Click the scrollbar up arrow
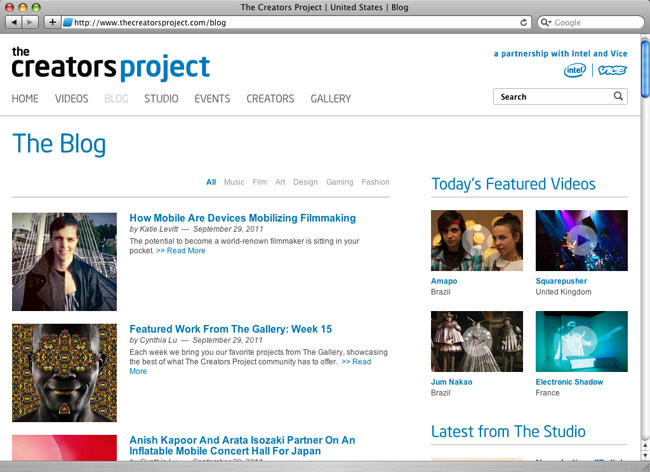The width and height of the screenshot is (650, 472). pyautogui.click(x=645, y=445)
